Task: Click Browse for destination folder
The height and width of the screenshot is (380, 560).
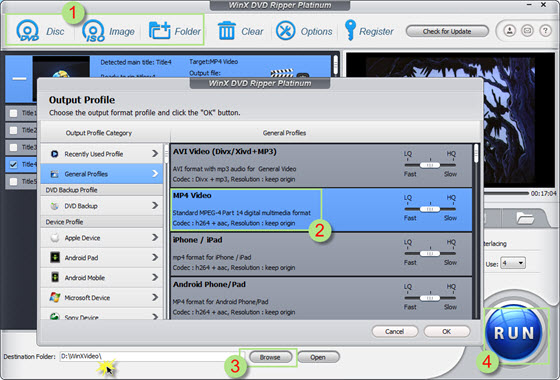Action: [270, 357]
